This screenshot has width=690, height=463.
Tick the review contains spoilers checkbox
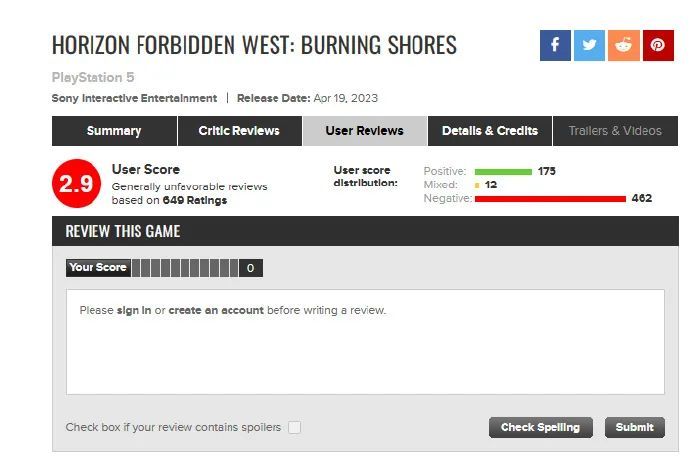[x=294, y=427]
